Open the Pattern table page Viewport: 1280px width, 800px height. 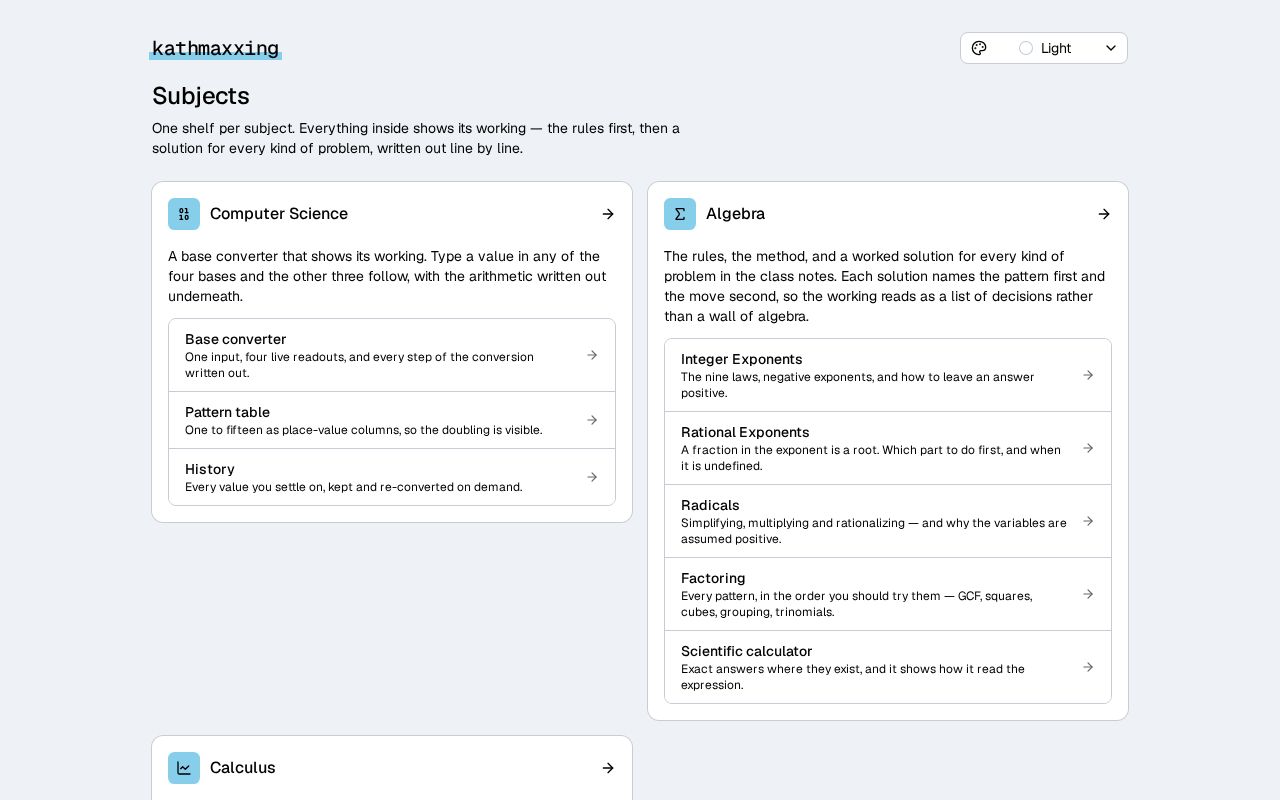click(x=392, y=420)
